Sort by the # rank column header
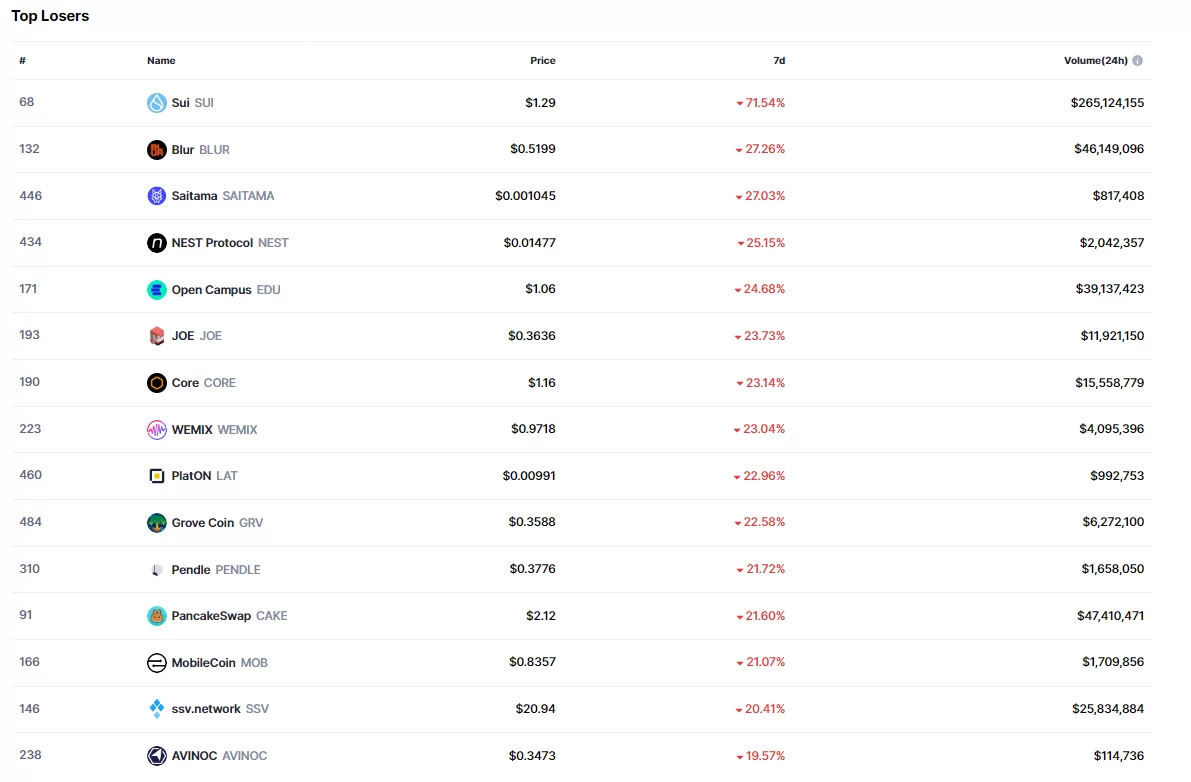 click(x=22, y=61)
